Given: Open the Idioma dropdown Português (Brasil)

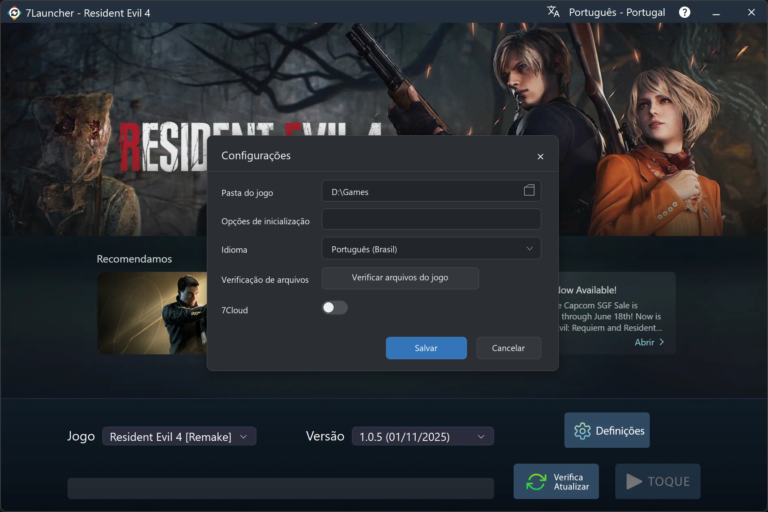Looking at the screenshot, I should (x=431, y=248).
